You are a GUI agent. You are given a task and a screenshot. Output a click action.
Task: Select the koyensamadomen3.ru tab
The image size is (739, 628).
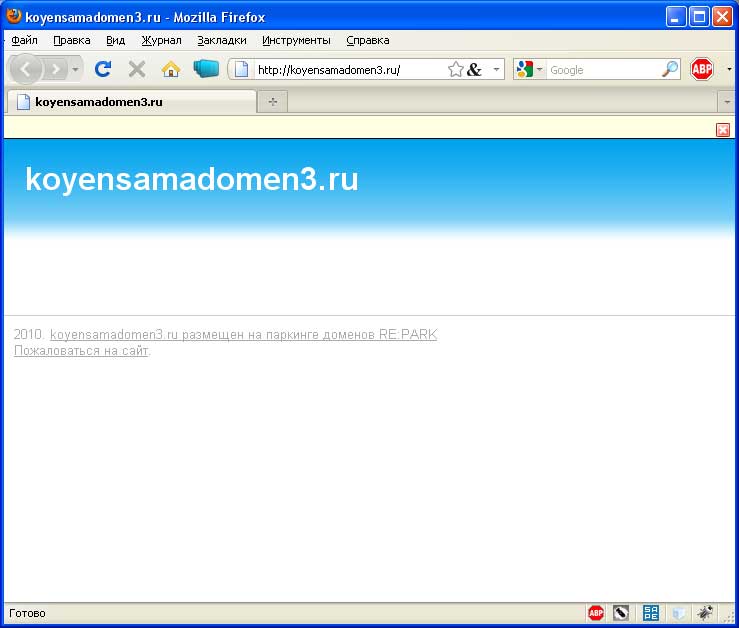click(x=131, y=102)
